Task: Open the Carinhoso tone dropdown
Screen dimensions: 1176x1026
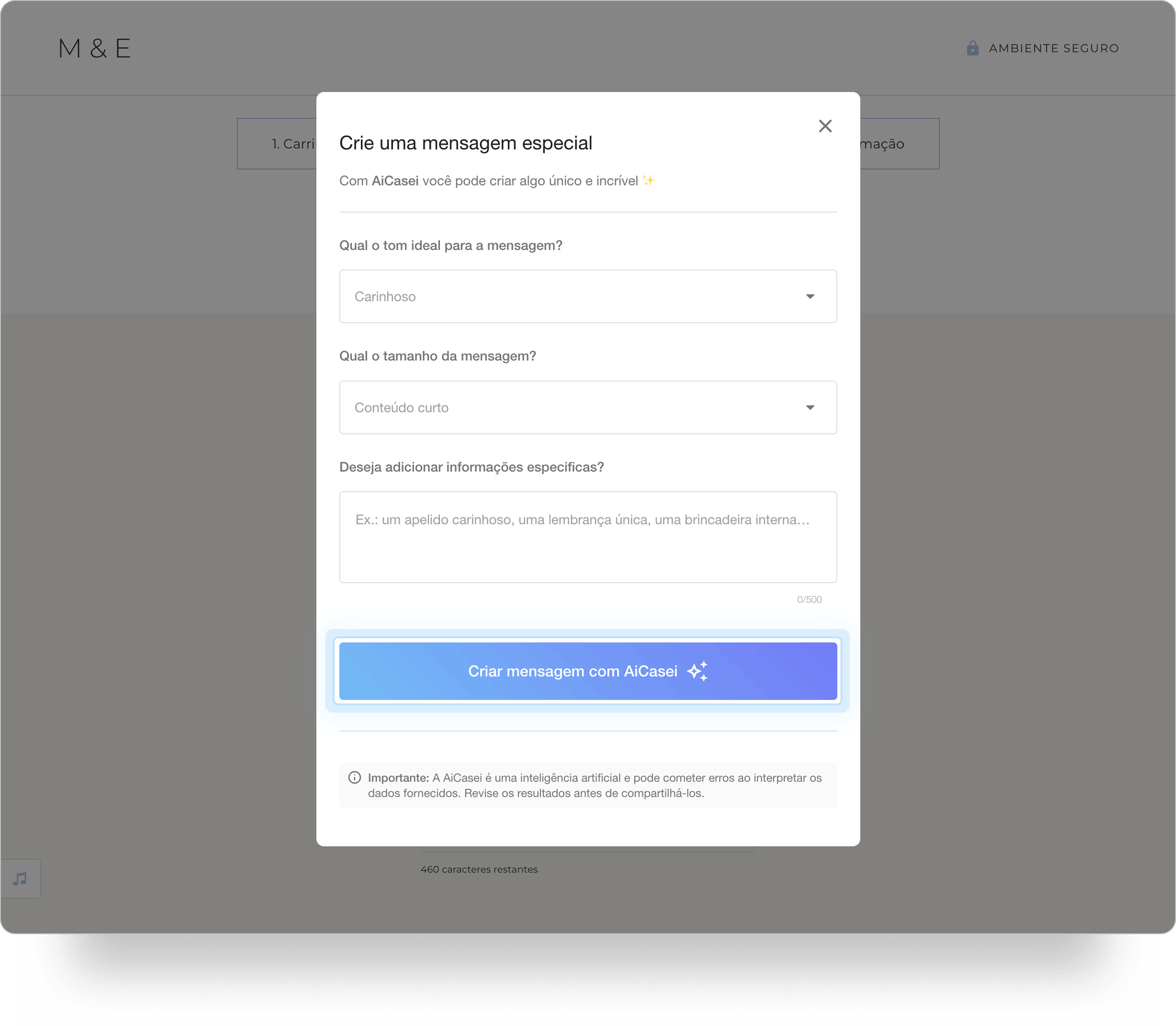Action: pyautogui.click(x=588, y=296)
